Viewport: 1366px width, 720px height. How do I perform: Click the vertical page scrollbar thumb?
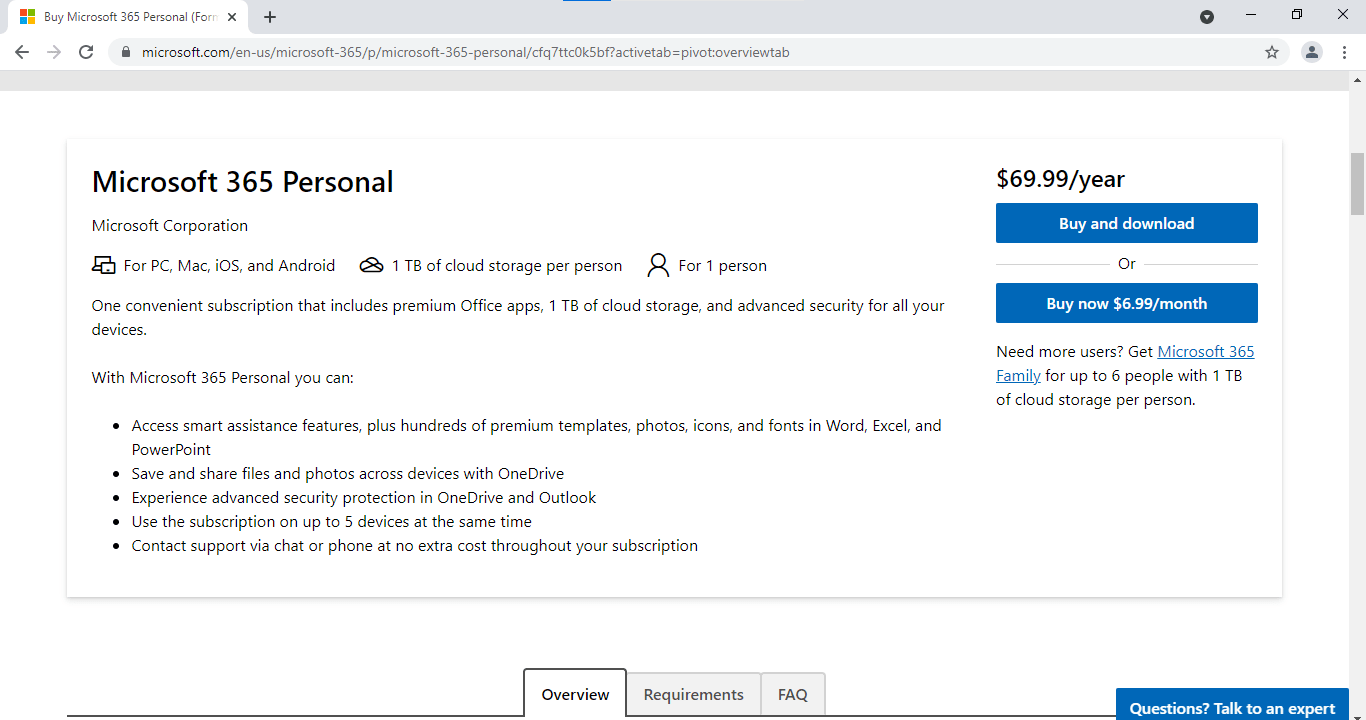[1357, 184]
